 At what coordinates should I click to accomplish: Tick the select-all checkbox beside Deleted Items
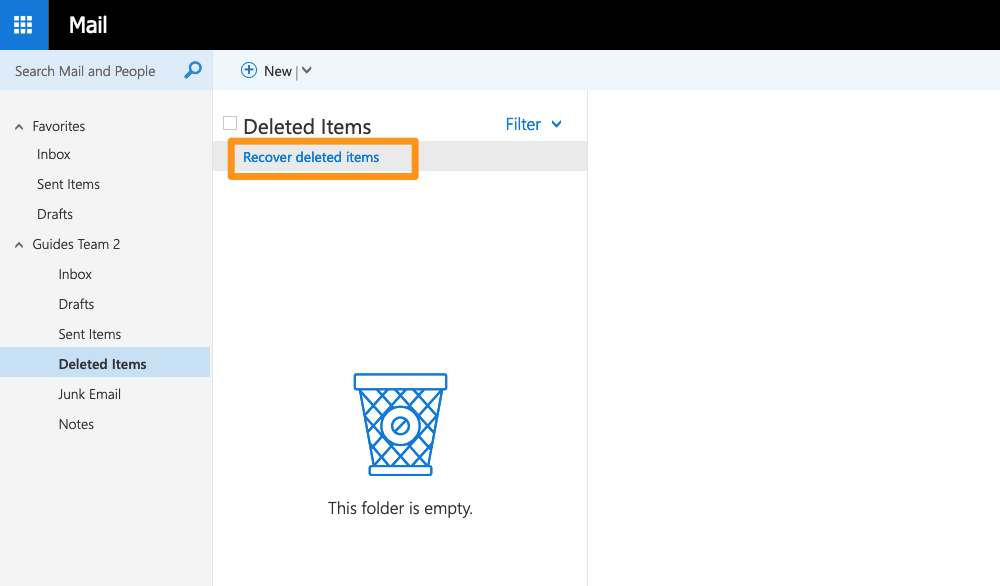coord(230,124)
